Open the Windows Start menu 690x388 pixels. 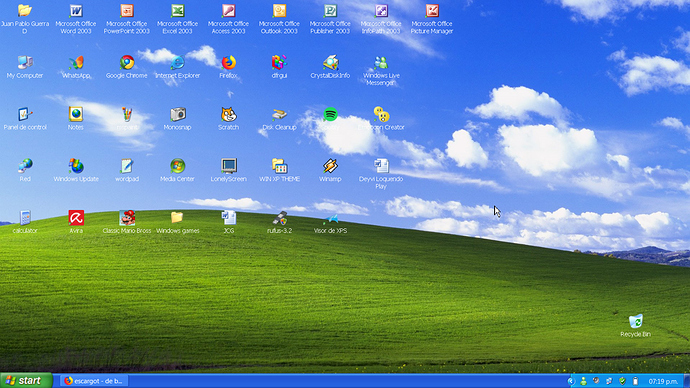pos(26,381)
